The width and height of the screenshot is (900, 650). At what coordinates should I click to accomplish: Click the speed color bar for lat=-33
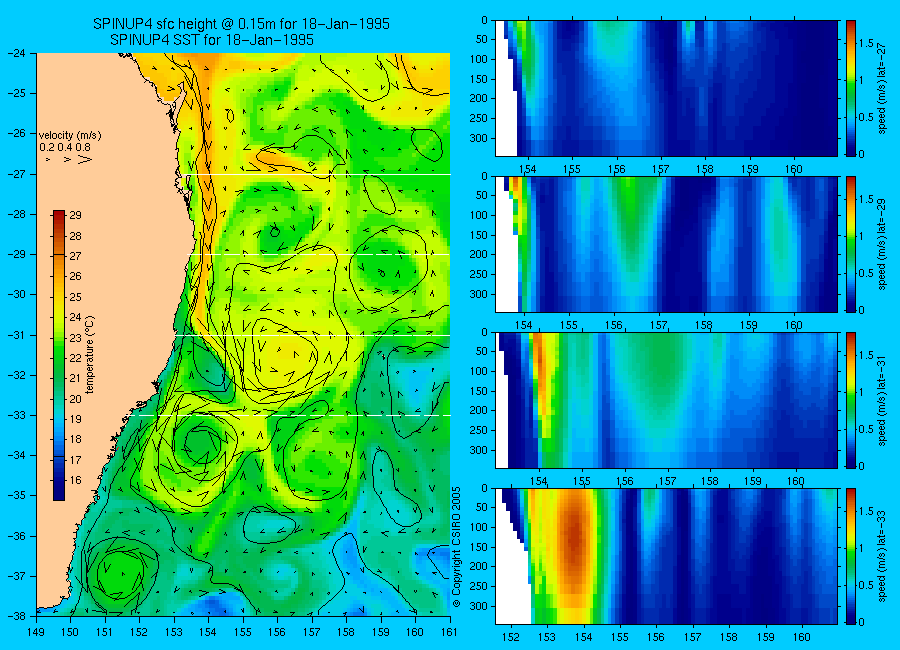point(851,556)
